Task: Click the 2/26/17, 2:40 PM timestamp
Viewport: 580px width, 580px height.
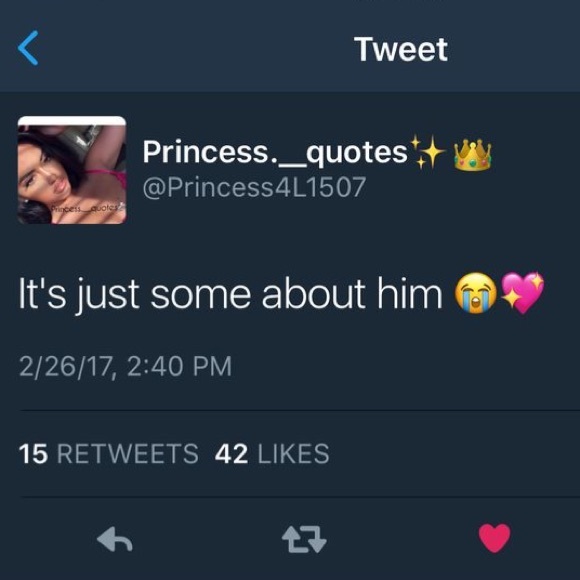Action: pyautogui.click(x=125, y=366)
